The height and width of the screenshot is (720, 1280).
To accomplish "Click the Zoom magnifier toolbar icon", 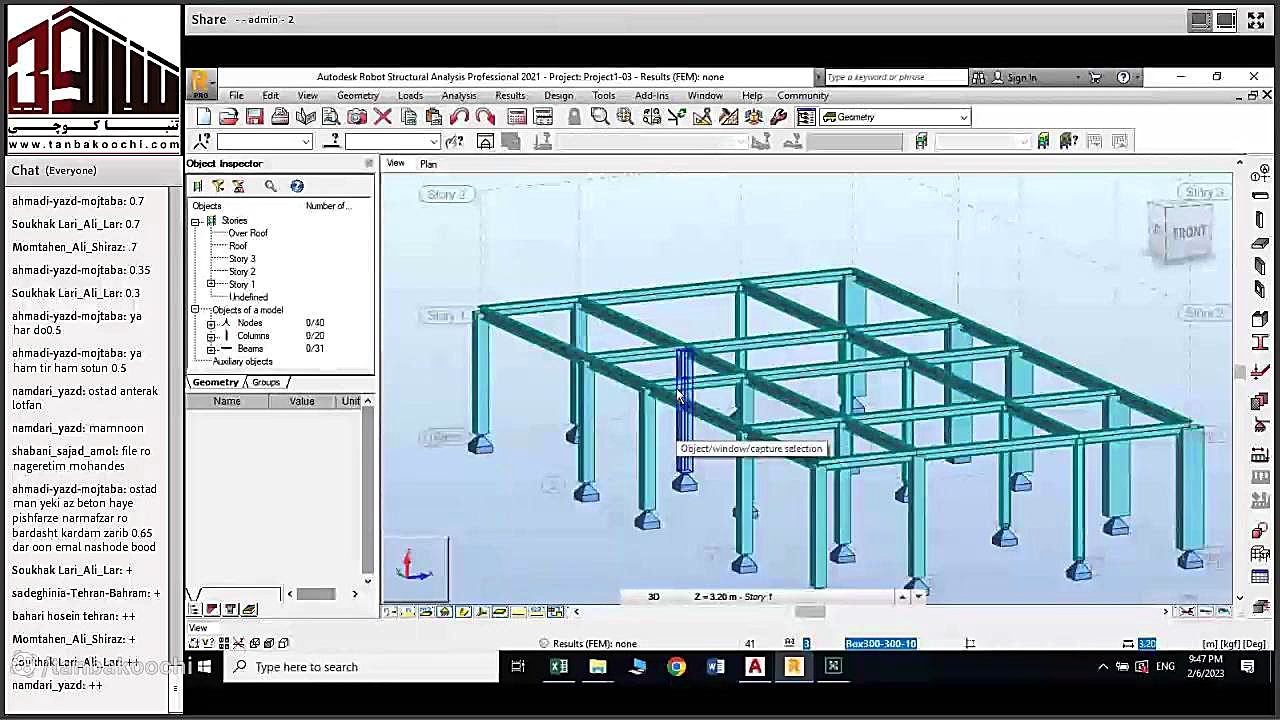I will (599, 117).
